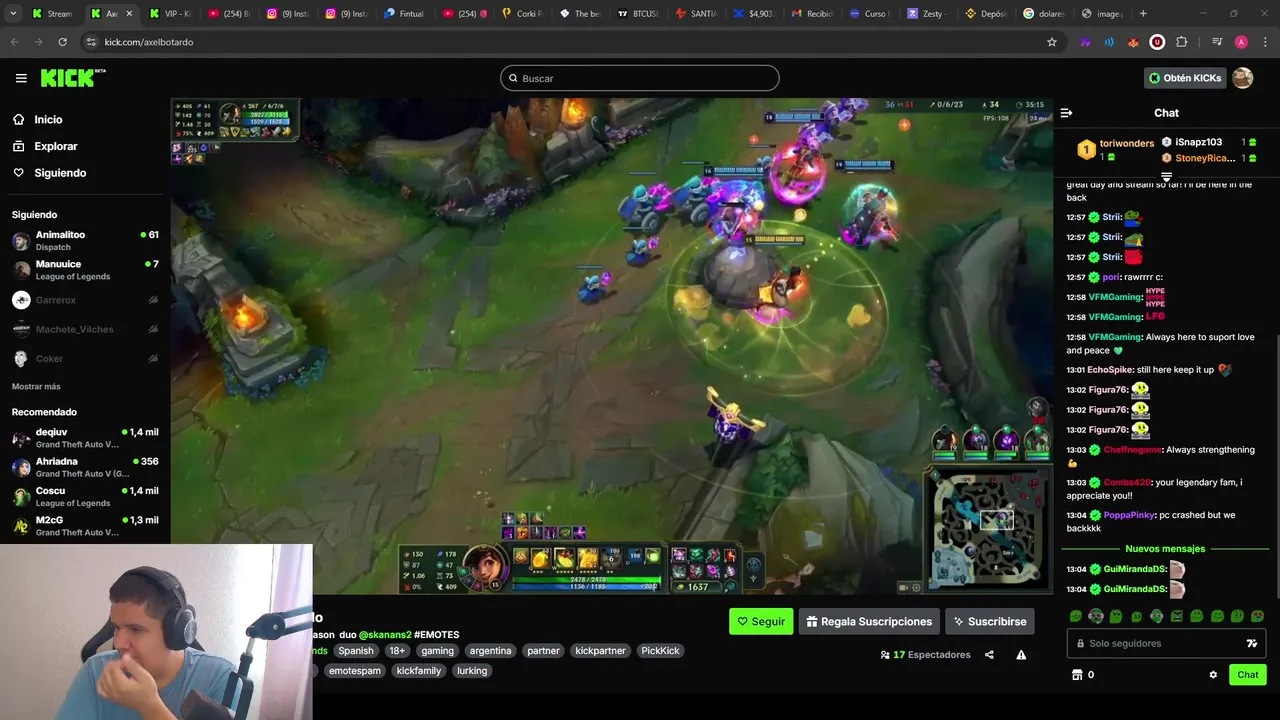The height and width of the screenshot is (720, 1280).
Task: Reload the page in the browser
Action: coord(62,42)
